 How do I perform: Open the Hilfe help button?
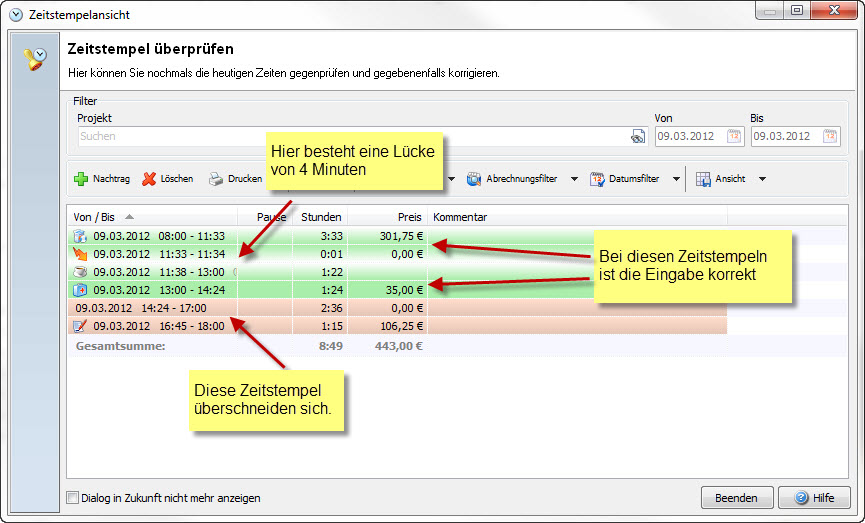(813, 498)
